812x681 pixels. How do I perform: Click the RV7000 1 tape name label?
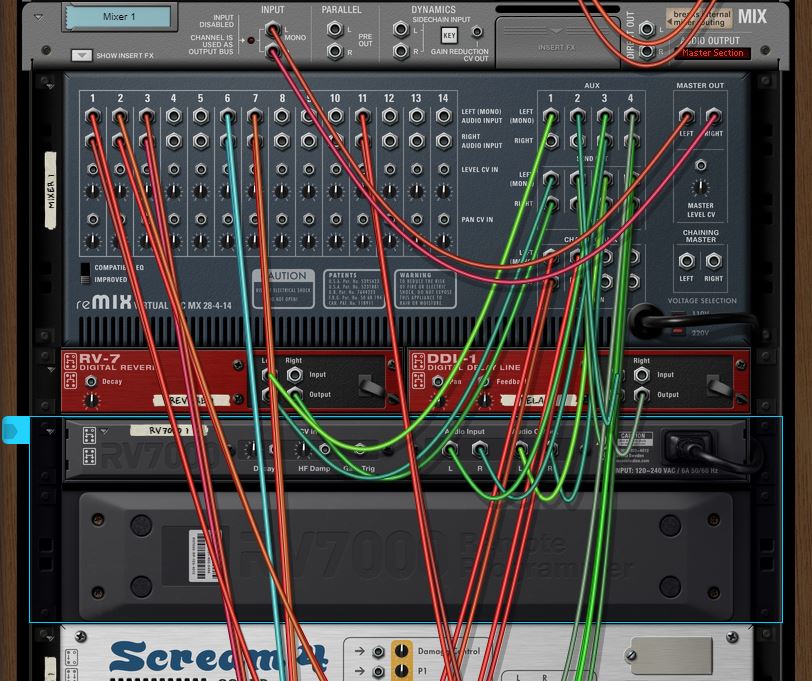(169, 430)
